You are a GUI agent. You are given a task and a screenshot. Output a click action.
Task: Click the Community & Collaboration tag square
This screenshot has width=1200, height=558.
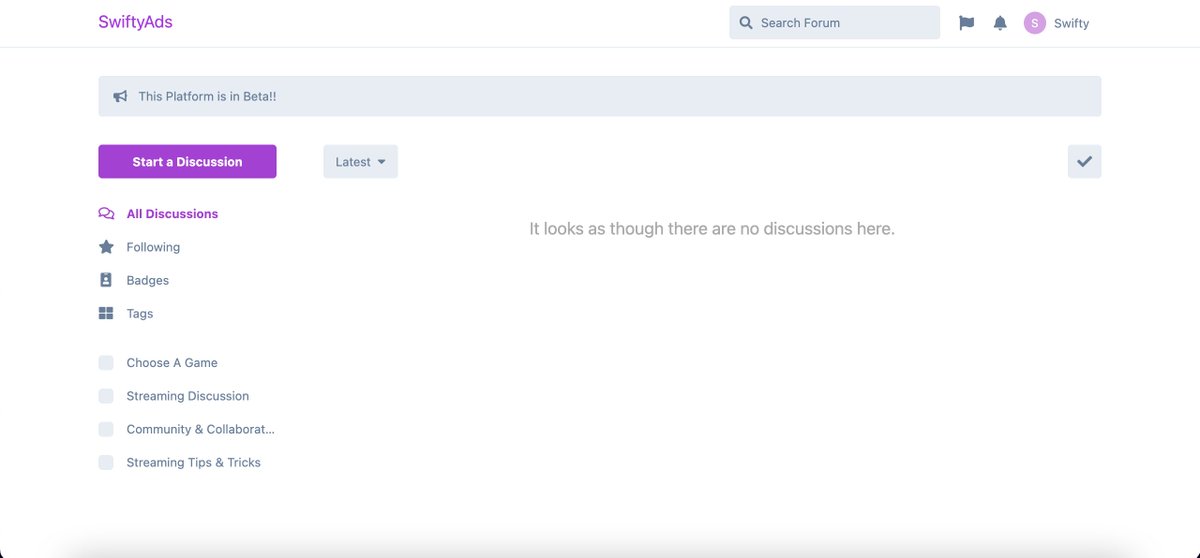pos(106,429)
